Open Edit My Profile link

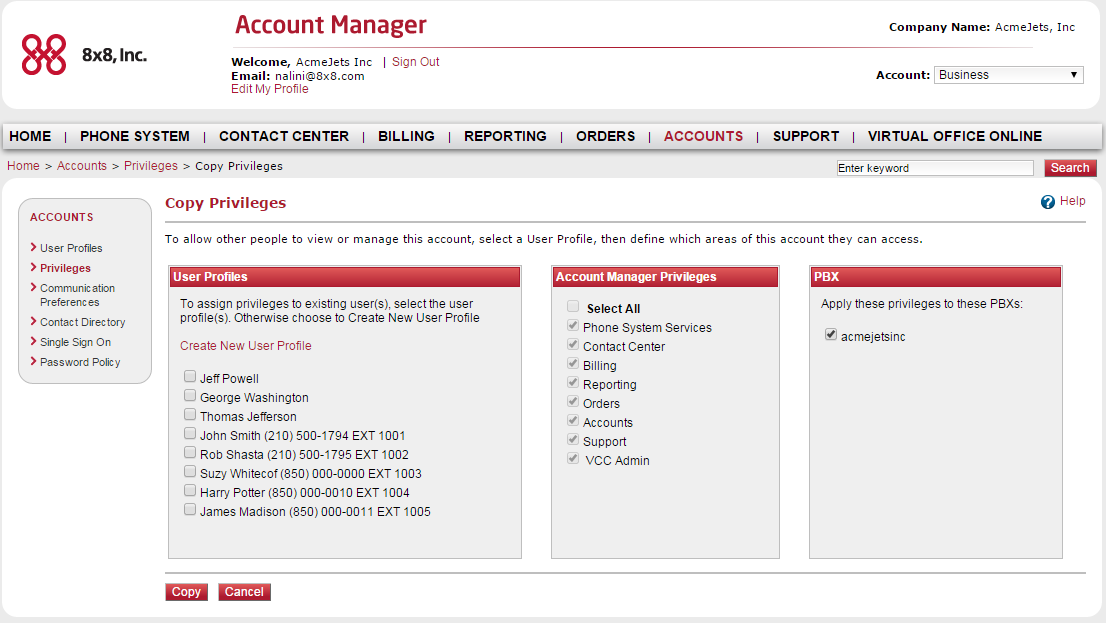[269, 89]
